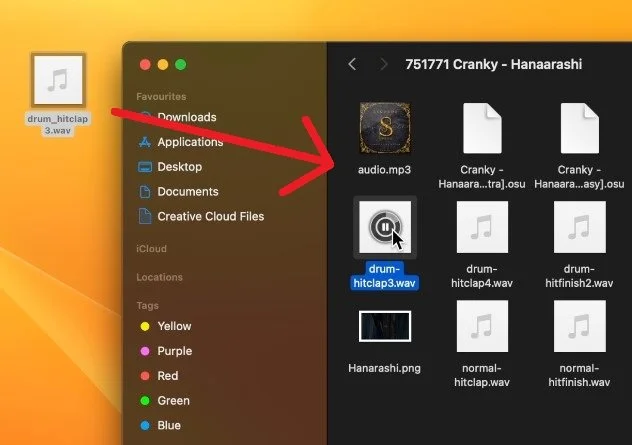Open Applications in Finder sidebar

click(x=190, y=142)
